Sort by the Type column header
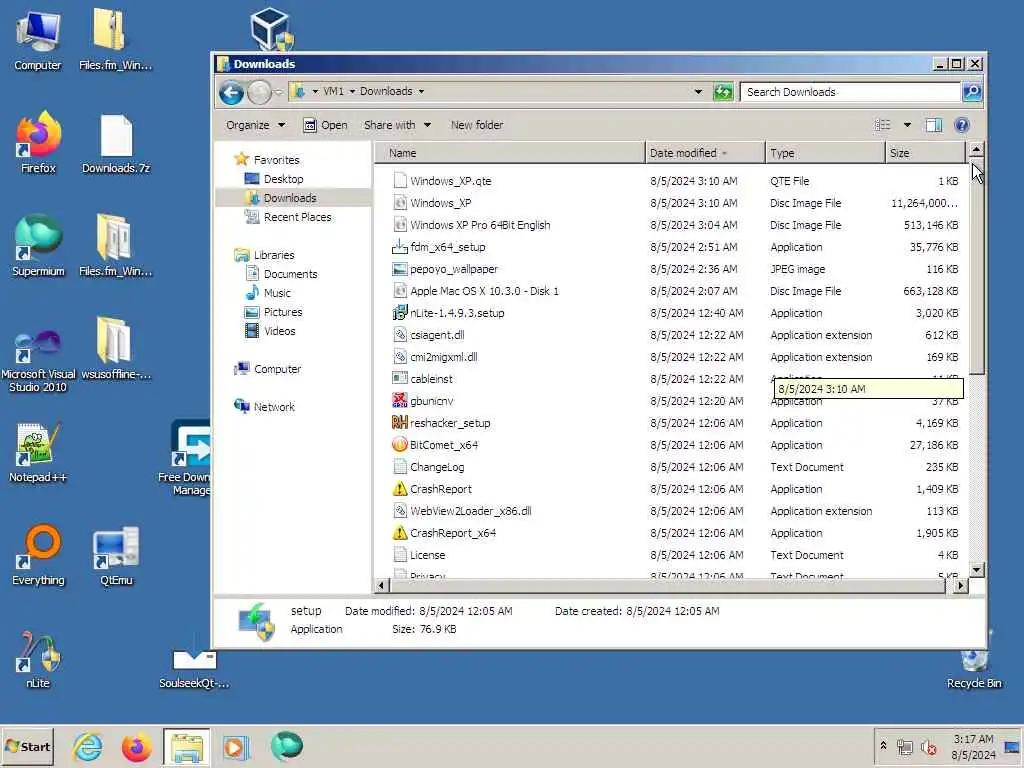 point(825,153)
